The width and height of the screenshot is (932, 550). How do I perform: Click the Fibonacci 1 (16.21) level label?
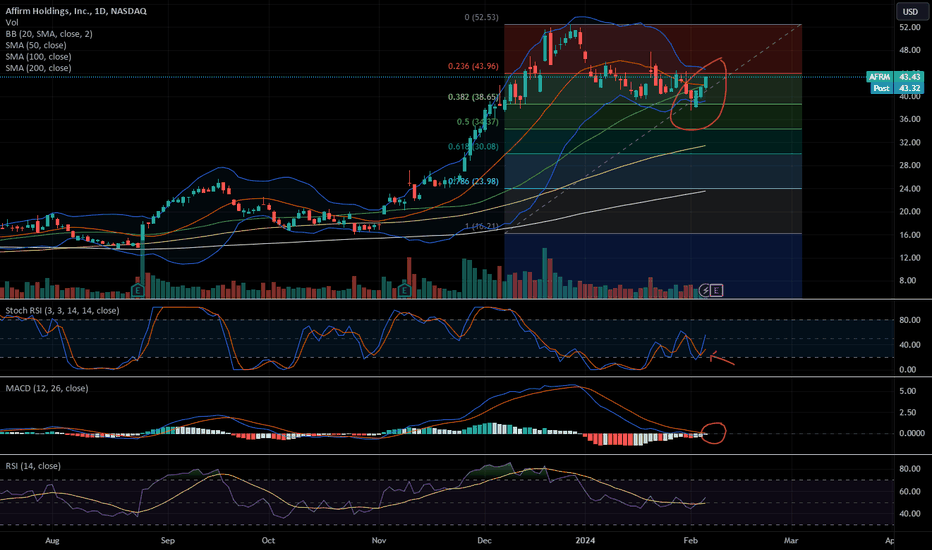[x=481, y=227]
